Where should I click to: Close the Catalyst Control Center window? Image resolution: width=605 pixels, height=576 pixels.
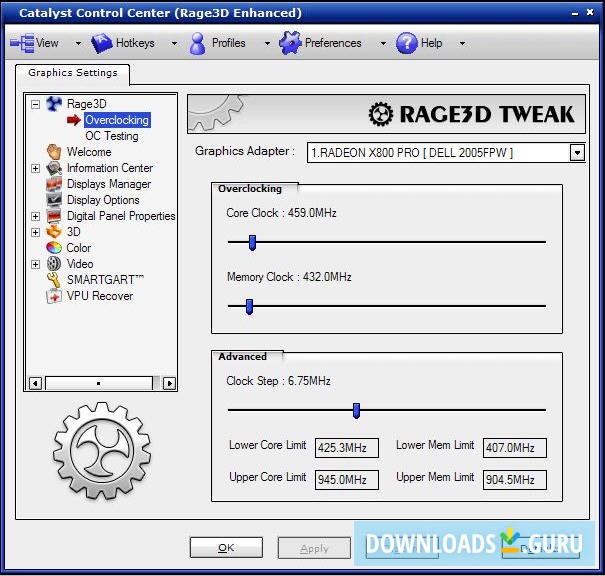point(590,13)
